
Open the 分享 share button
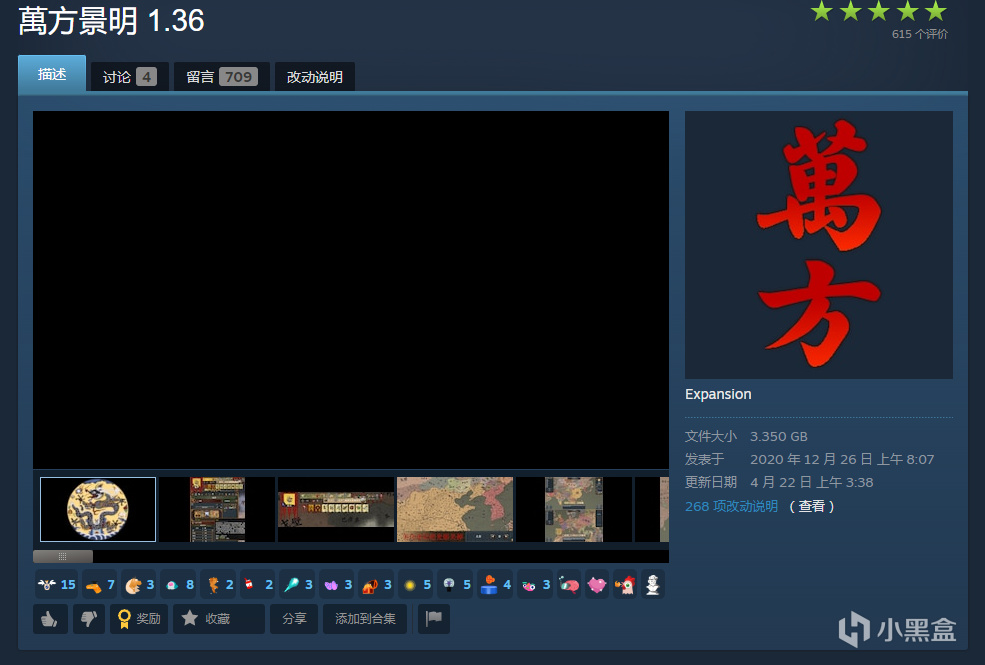pos(294,619)
